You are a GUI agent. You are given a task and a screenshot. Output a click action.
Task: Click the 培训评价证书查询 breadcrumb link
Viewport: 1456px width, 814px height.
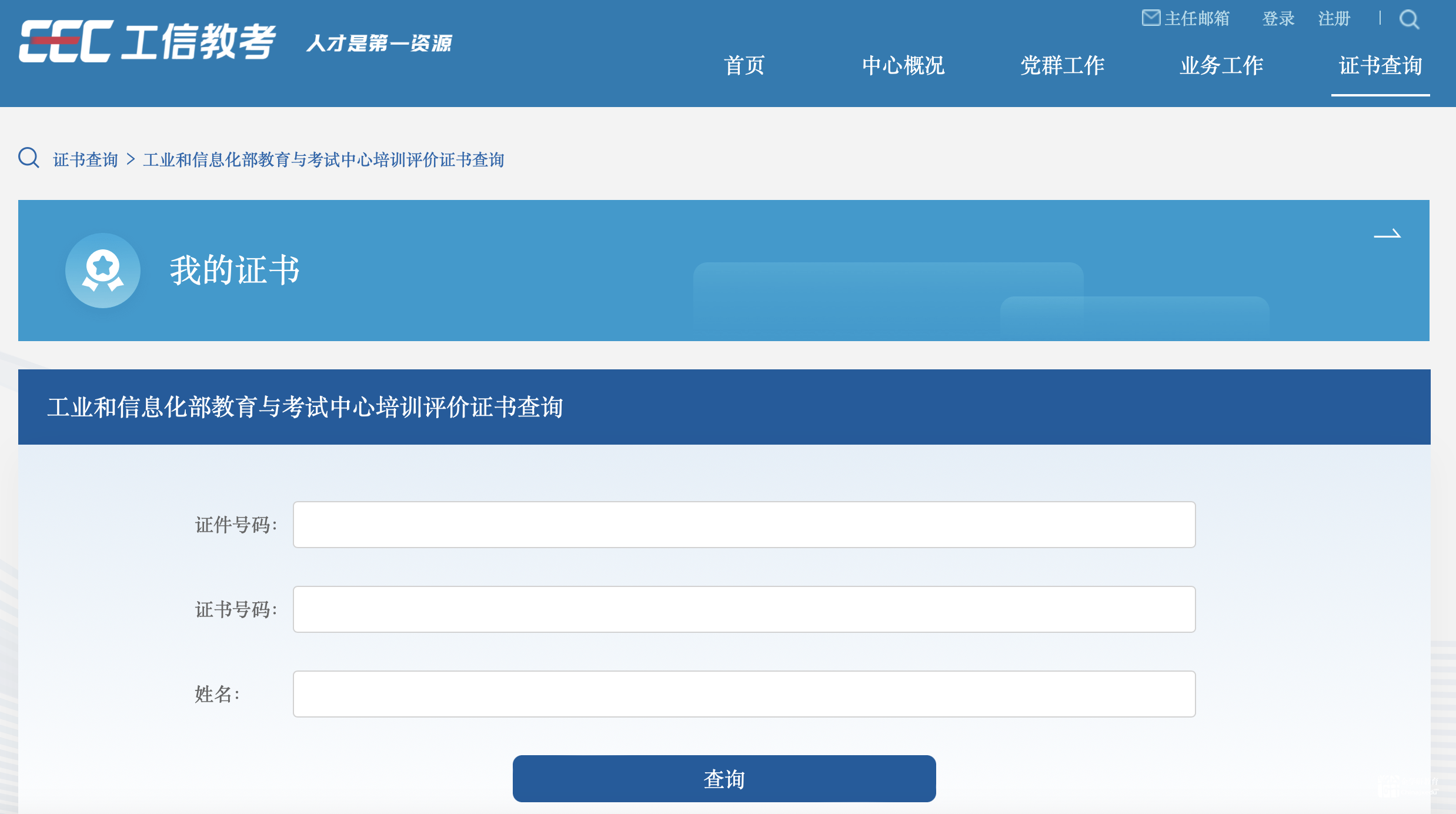[323, 160]
